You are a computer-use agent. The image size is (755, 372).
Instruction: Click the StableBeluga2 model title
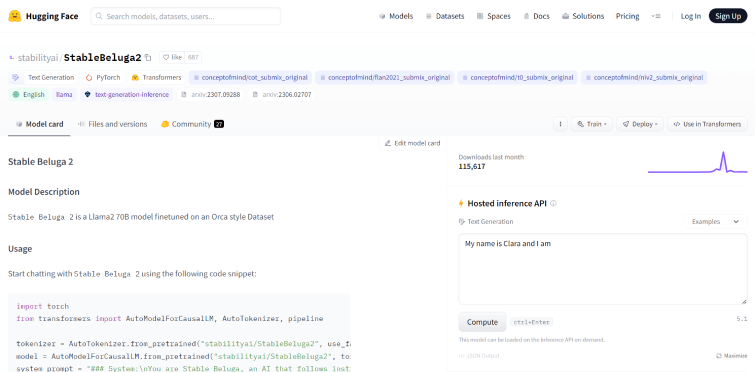pyautogui.click(x=103, y=58)
